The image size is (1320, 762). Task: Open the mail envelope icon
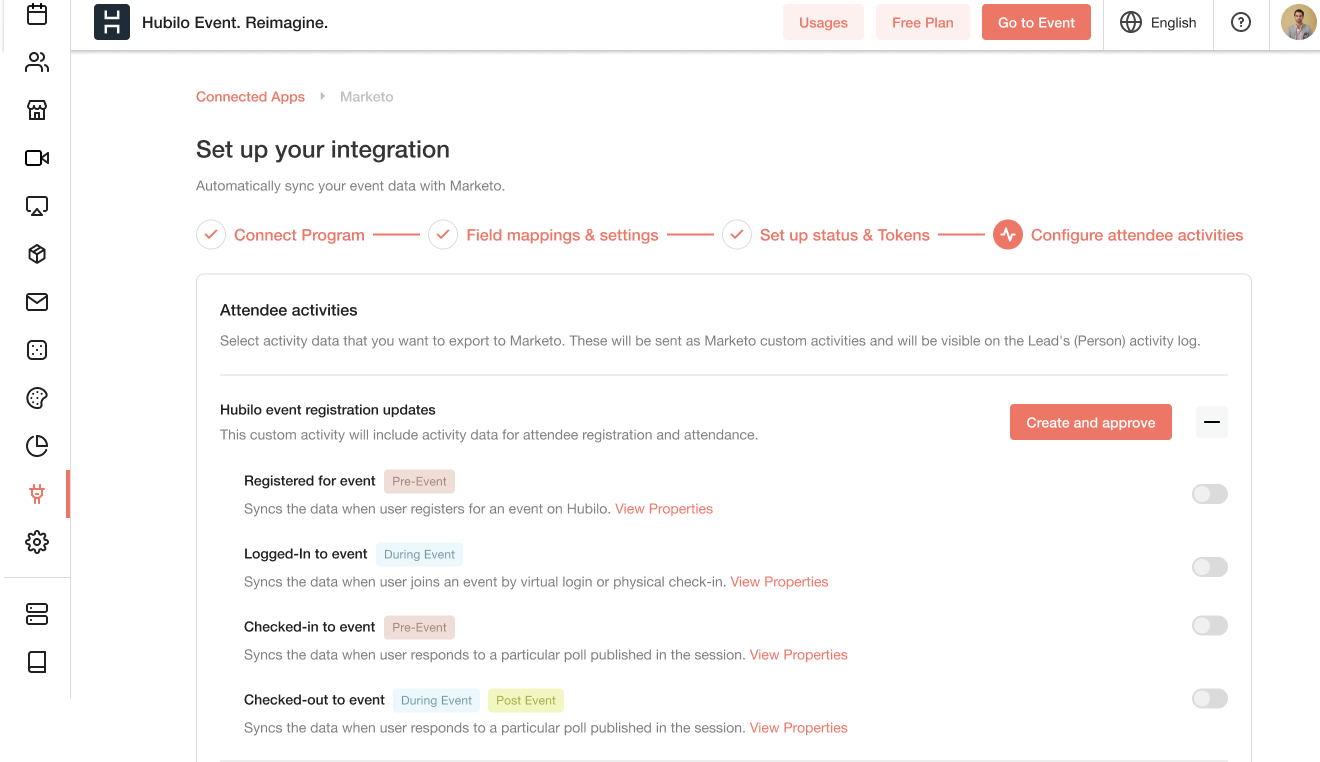(x=37, y=302)
